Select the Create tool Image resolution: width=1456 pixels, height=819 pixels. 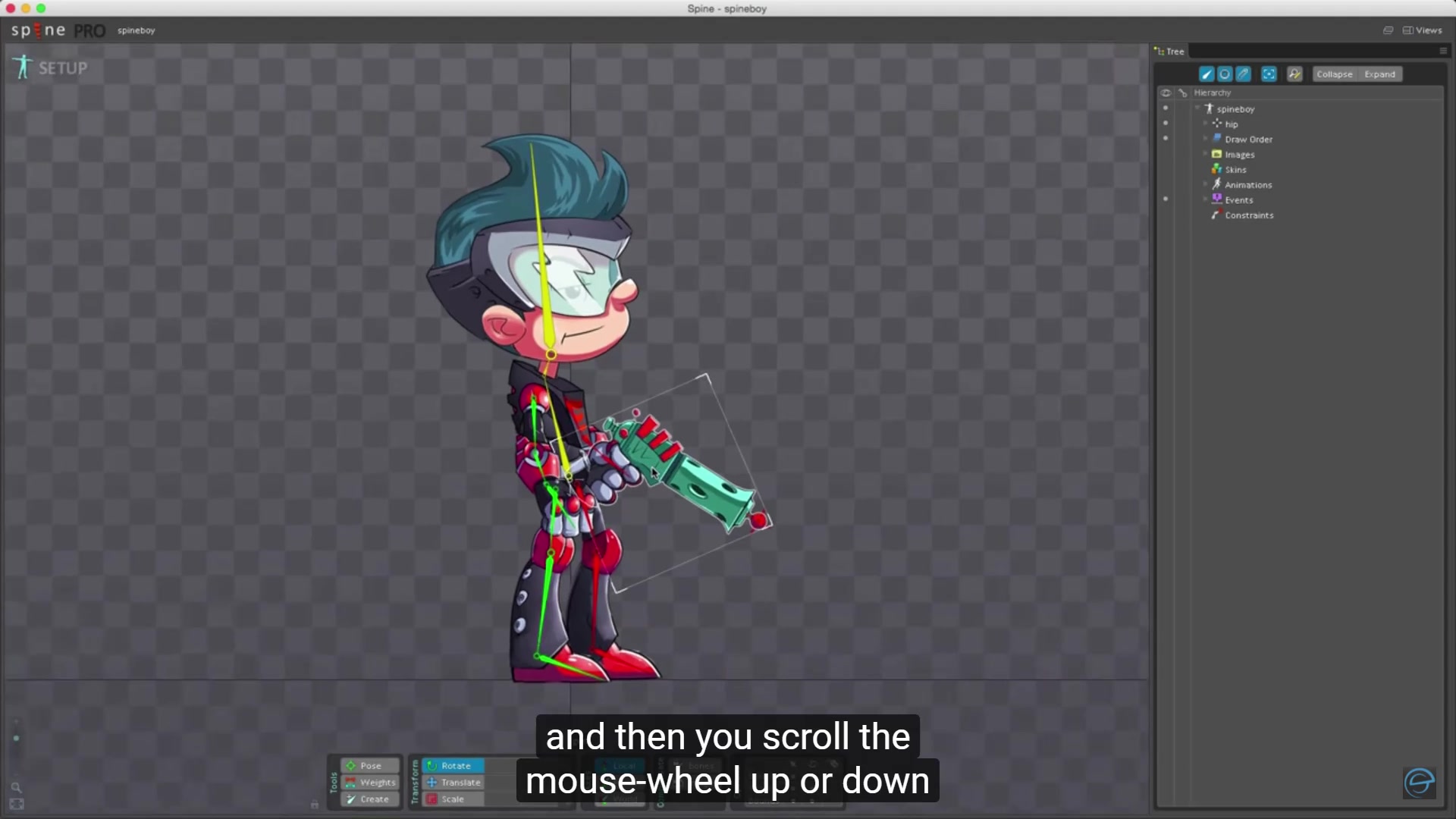click(370, 799)
